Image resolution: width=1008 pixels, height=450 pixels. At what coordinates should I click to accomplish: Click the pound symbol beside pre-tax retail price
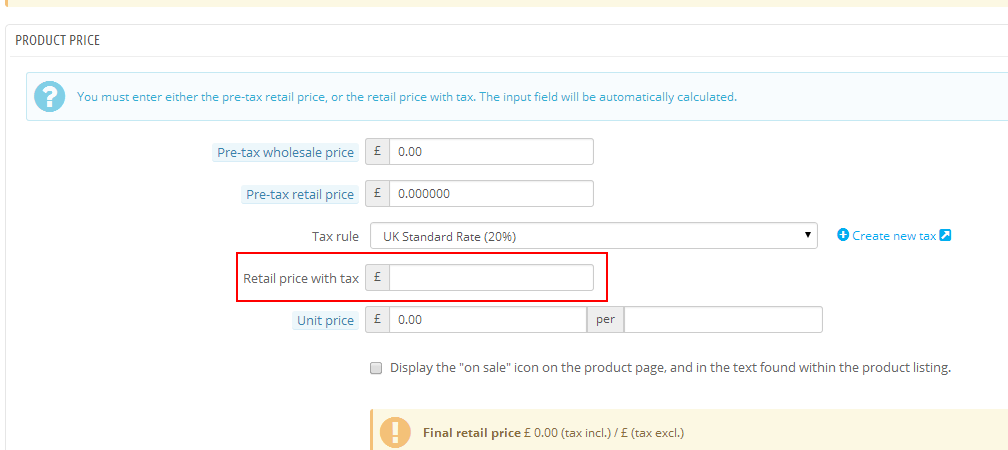pyautogui.click(x=378, y=194)
